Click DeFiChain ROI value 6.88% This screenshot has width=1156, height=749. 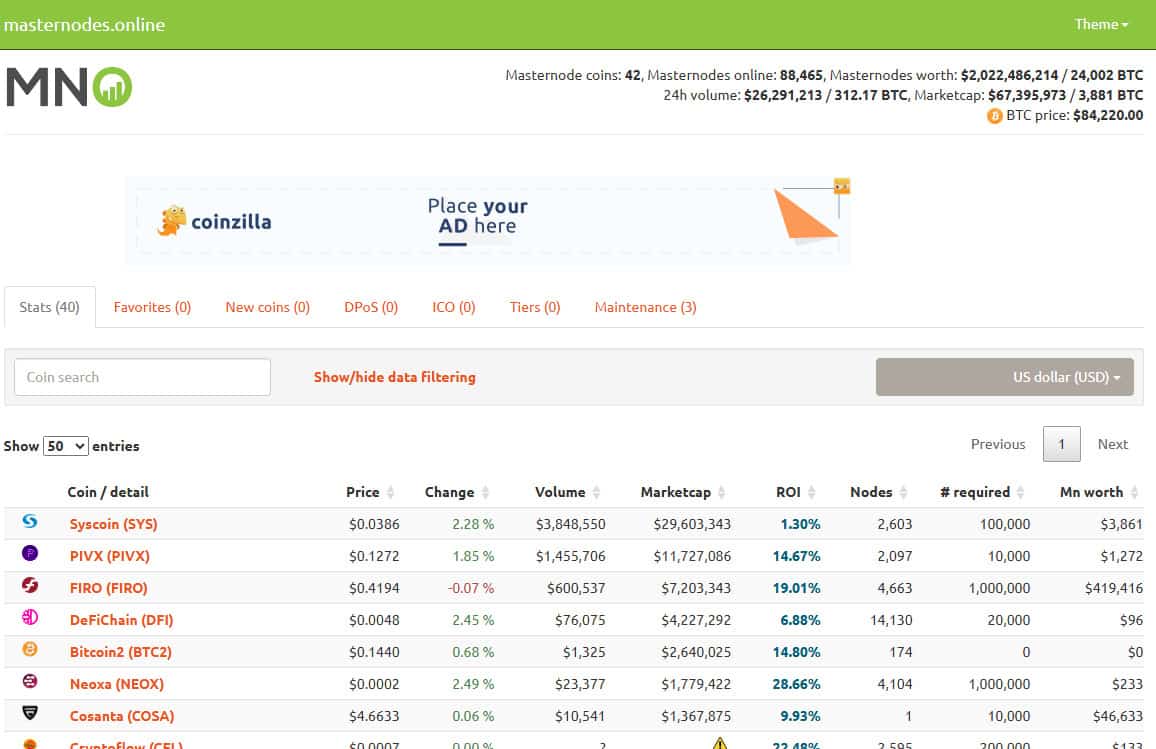tap(800, 620)
